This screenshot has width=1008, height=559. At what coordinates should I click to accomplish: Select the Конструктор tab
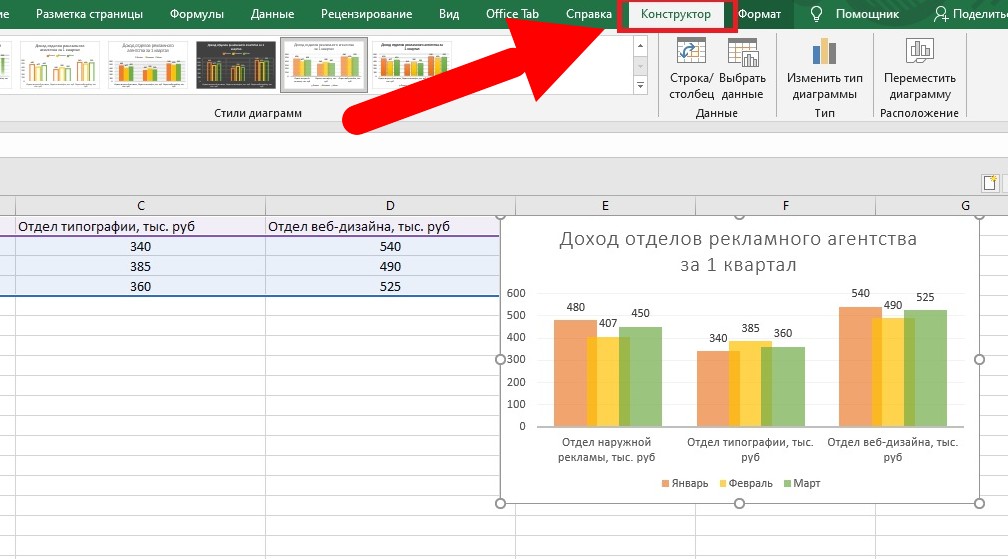click(x=676, y=14)
